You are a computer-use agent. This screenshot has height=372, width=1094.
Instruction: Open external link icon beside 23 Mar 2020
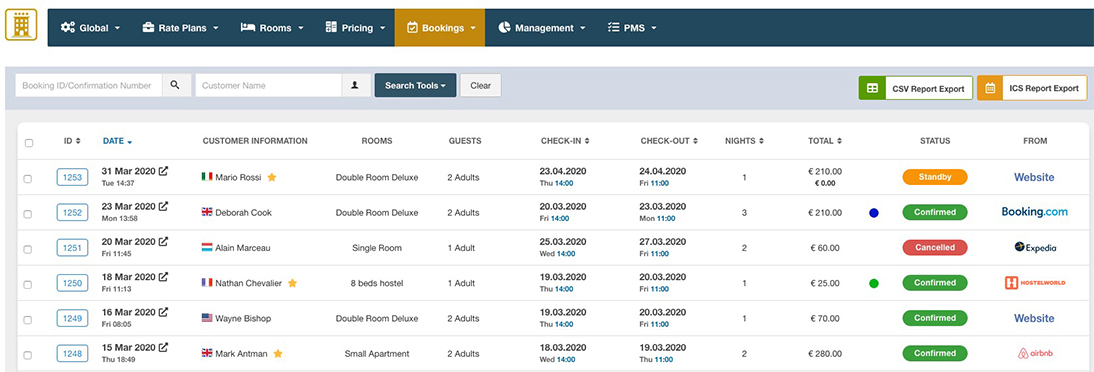163,206
